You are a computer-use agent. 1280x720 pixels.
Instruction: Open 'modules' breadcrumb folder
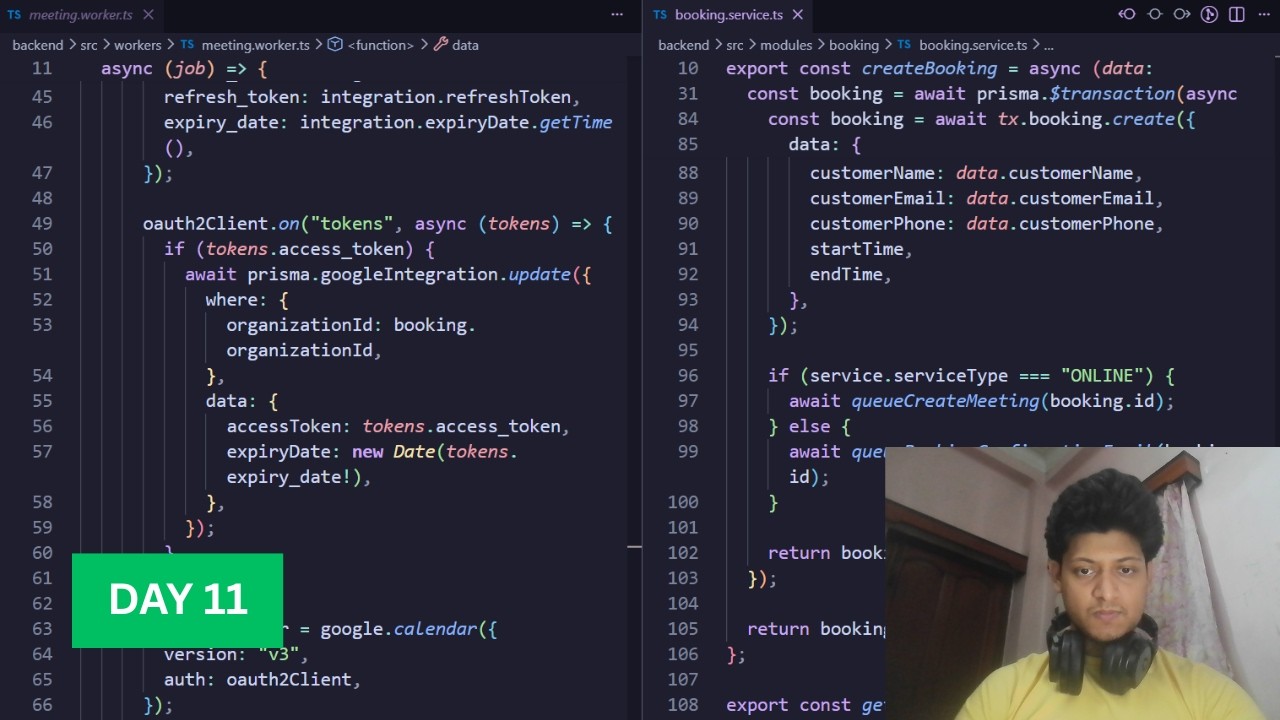click(786, 45)
